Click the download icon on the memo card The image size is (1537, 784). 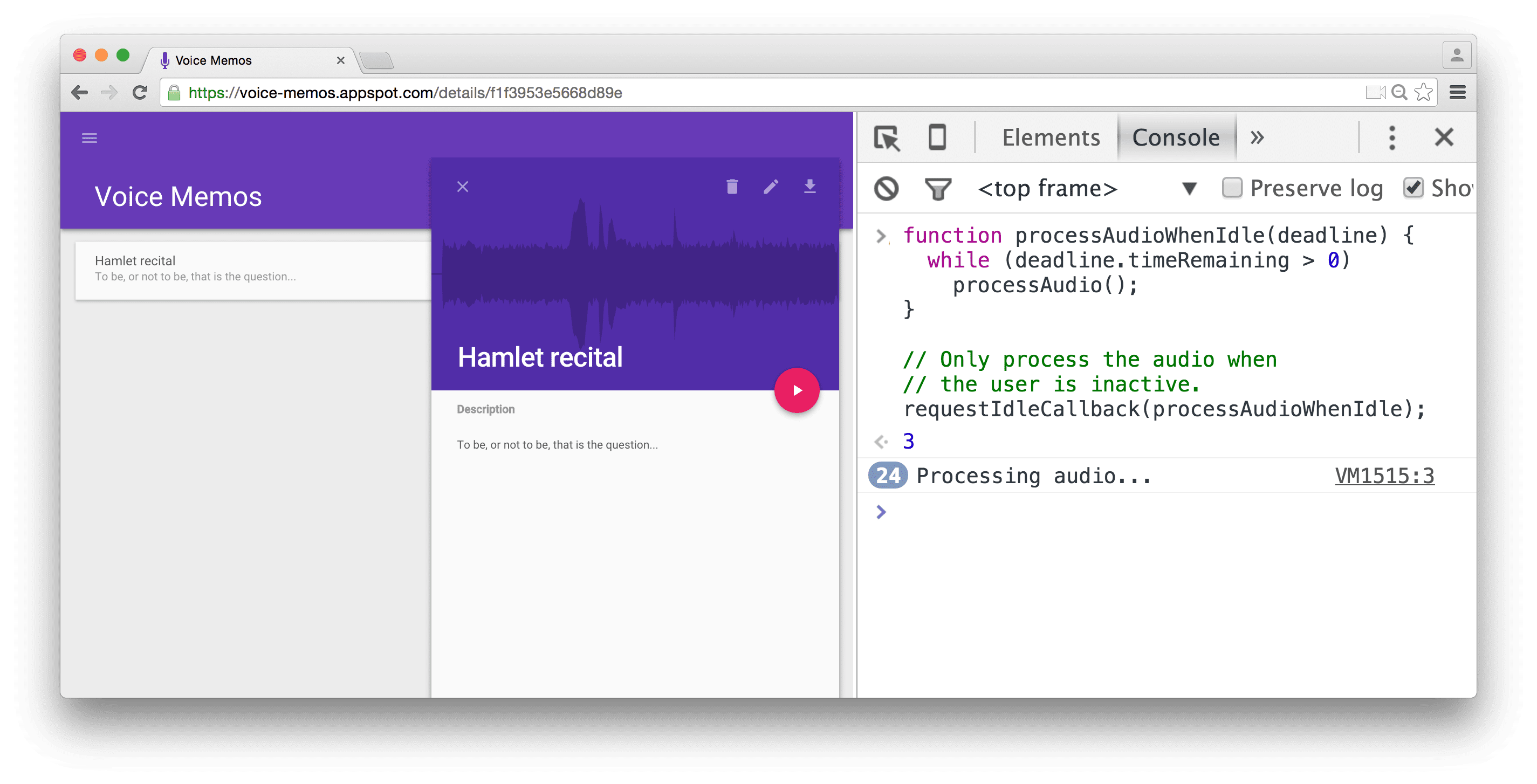pos(809,186)
